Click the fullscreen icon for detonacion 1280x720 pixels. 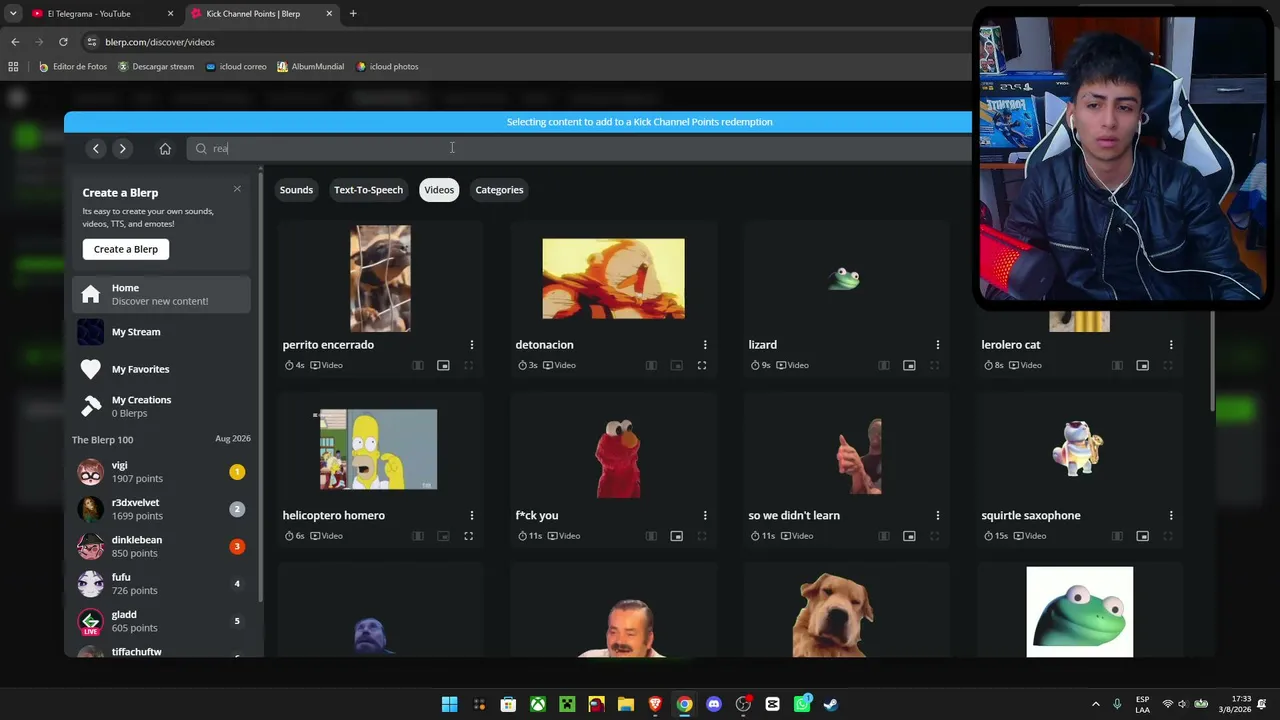702,366
